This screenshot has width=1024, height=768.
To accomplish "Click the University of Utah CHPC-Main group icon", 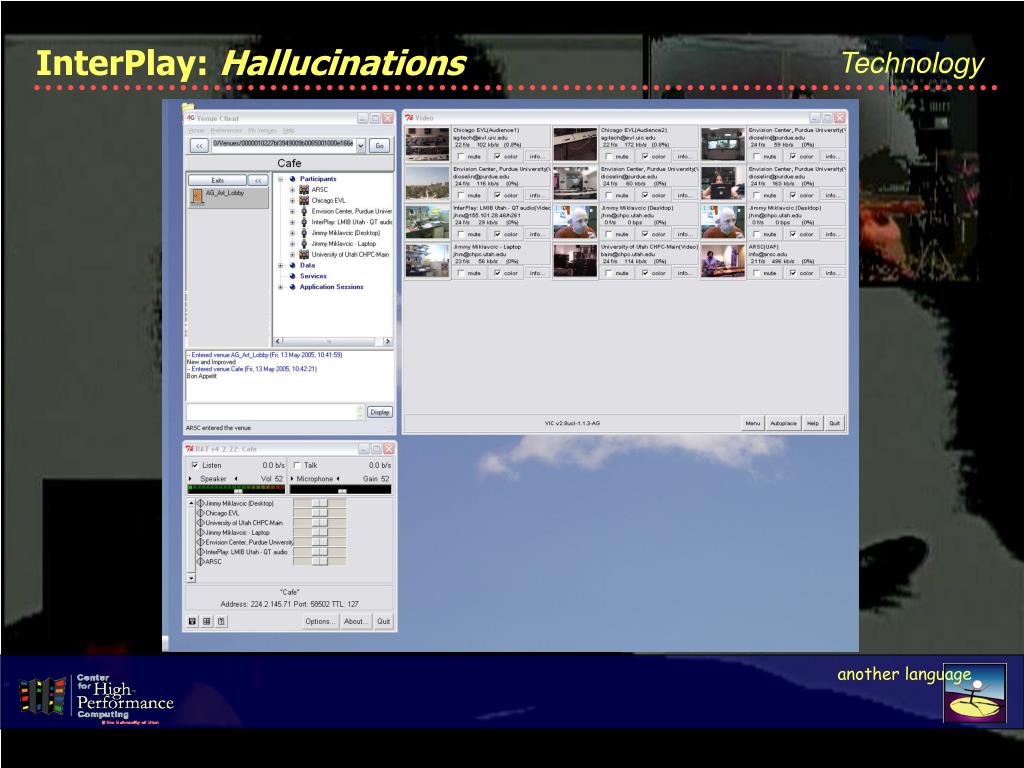I will click(304, 254).
